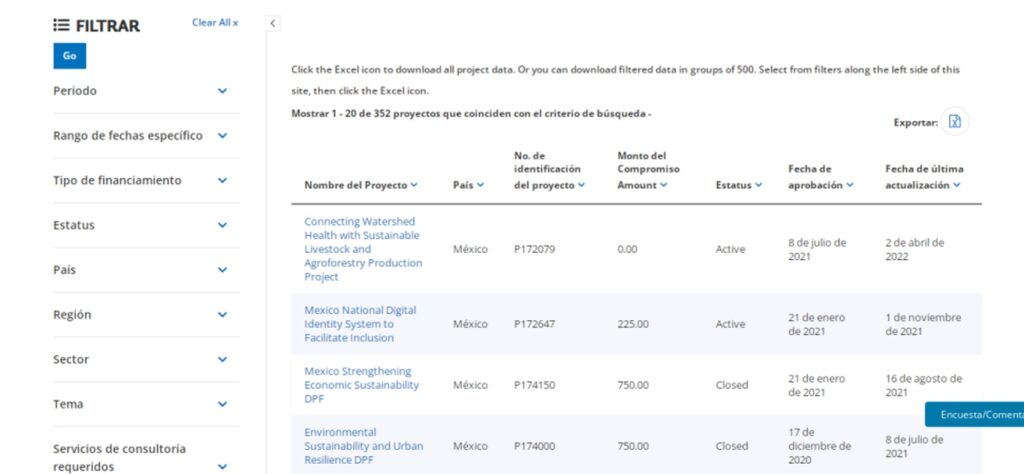The height and width of the screenshot is (474, 1024).
Task: Expand the Sector filter
Action: pos(222,360)
